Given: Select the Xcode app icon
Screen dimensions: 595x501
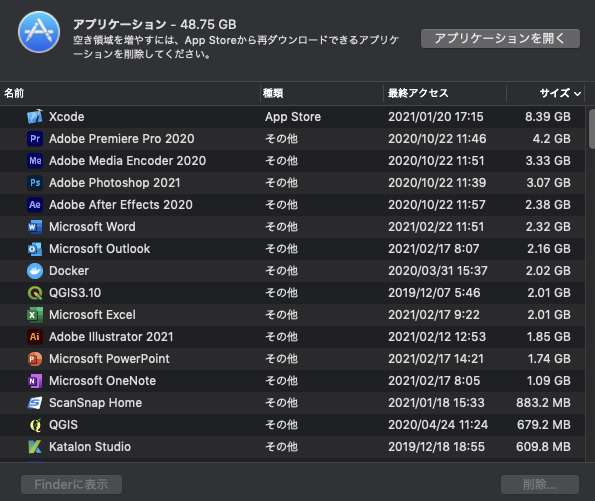Looking at the screenshot, I should point(35,117).
